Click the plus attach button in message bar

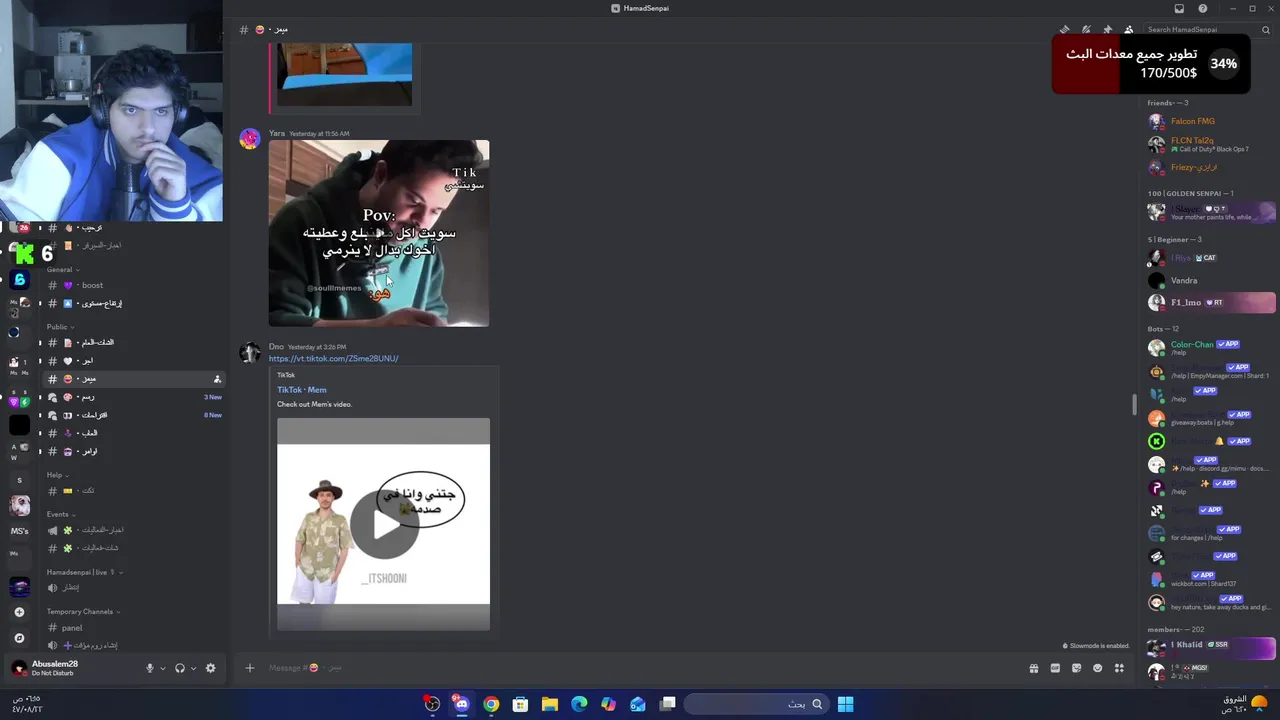click(x=250, y=668)
